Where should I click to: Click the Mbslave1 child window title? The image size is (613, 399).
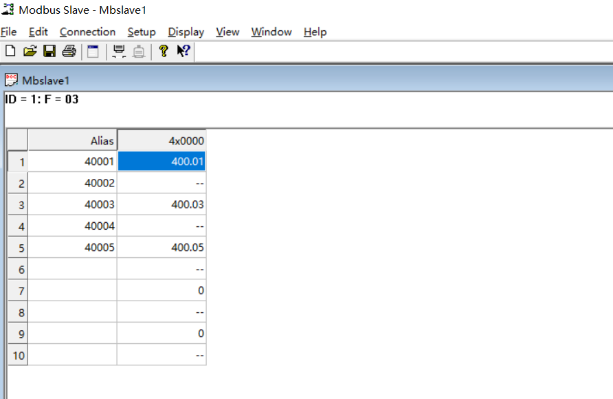pos(46,81)
